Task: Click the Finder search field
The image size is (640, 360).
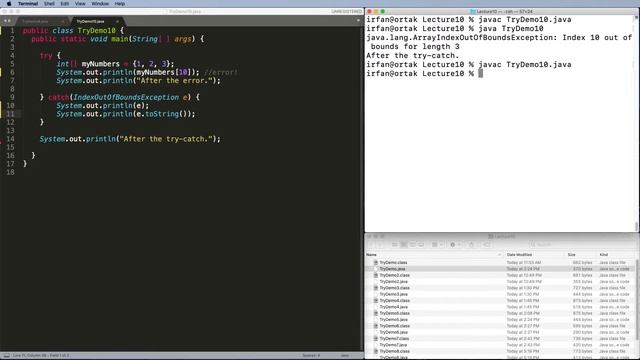Action: [582, 245]
